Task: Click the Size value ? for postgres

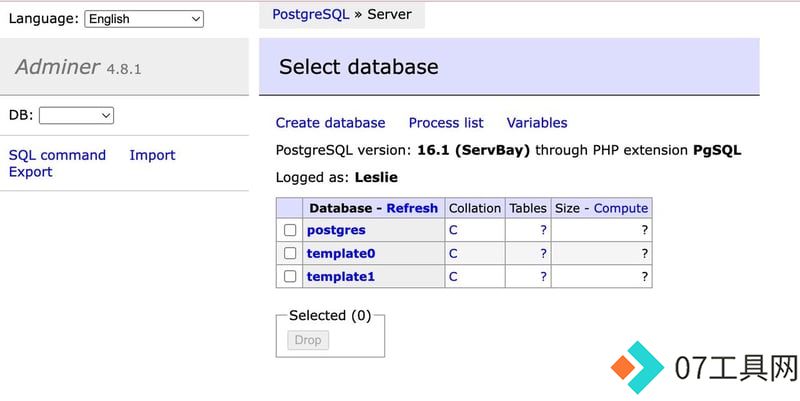Action: coord(645,230)
